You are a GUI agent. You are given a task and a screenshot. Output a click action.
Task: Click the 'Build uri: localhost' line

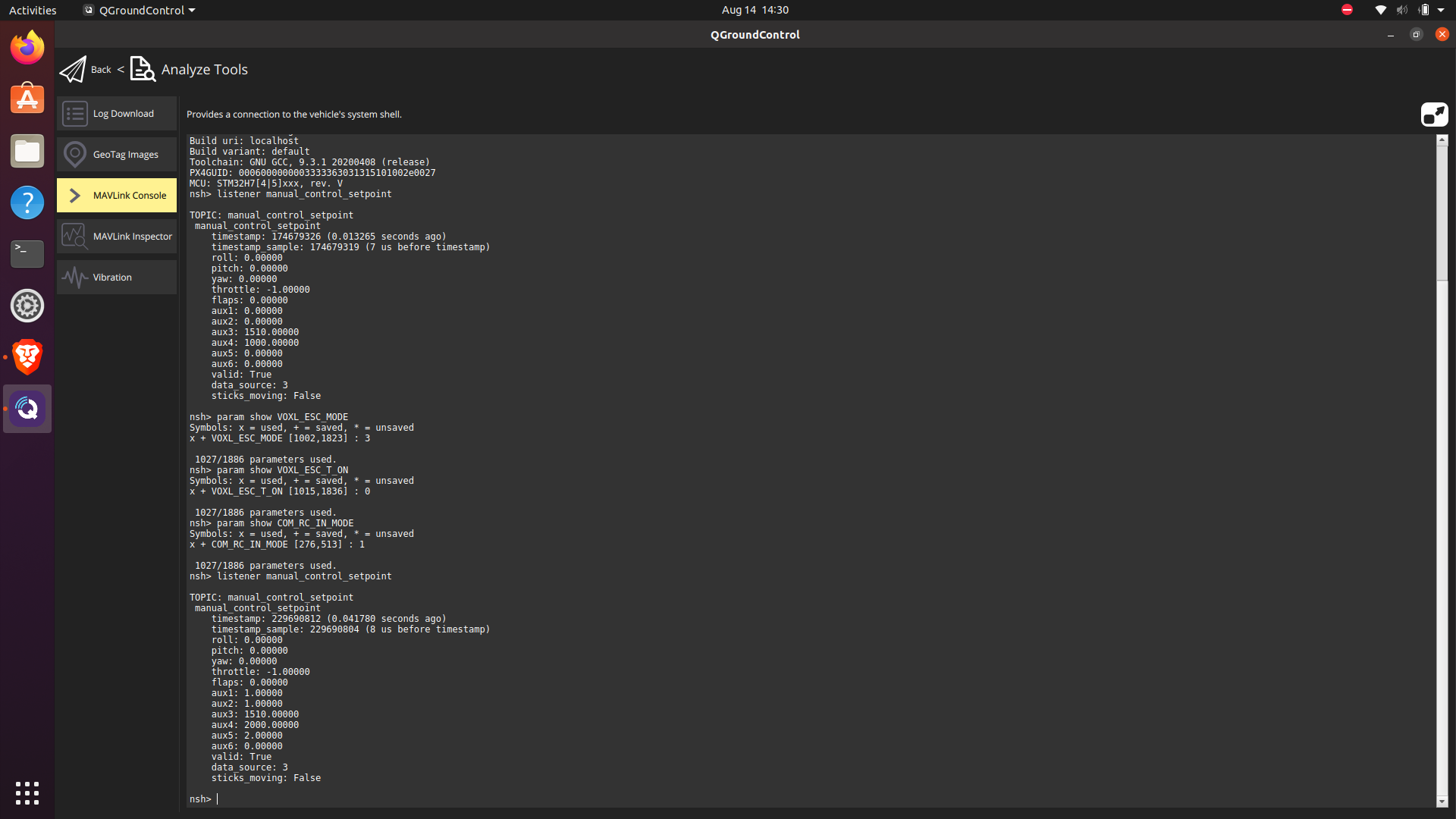pos(244,141)
